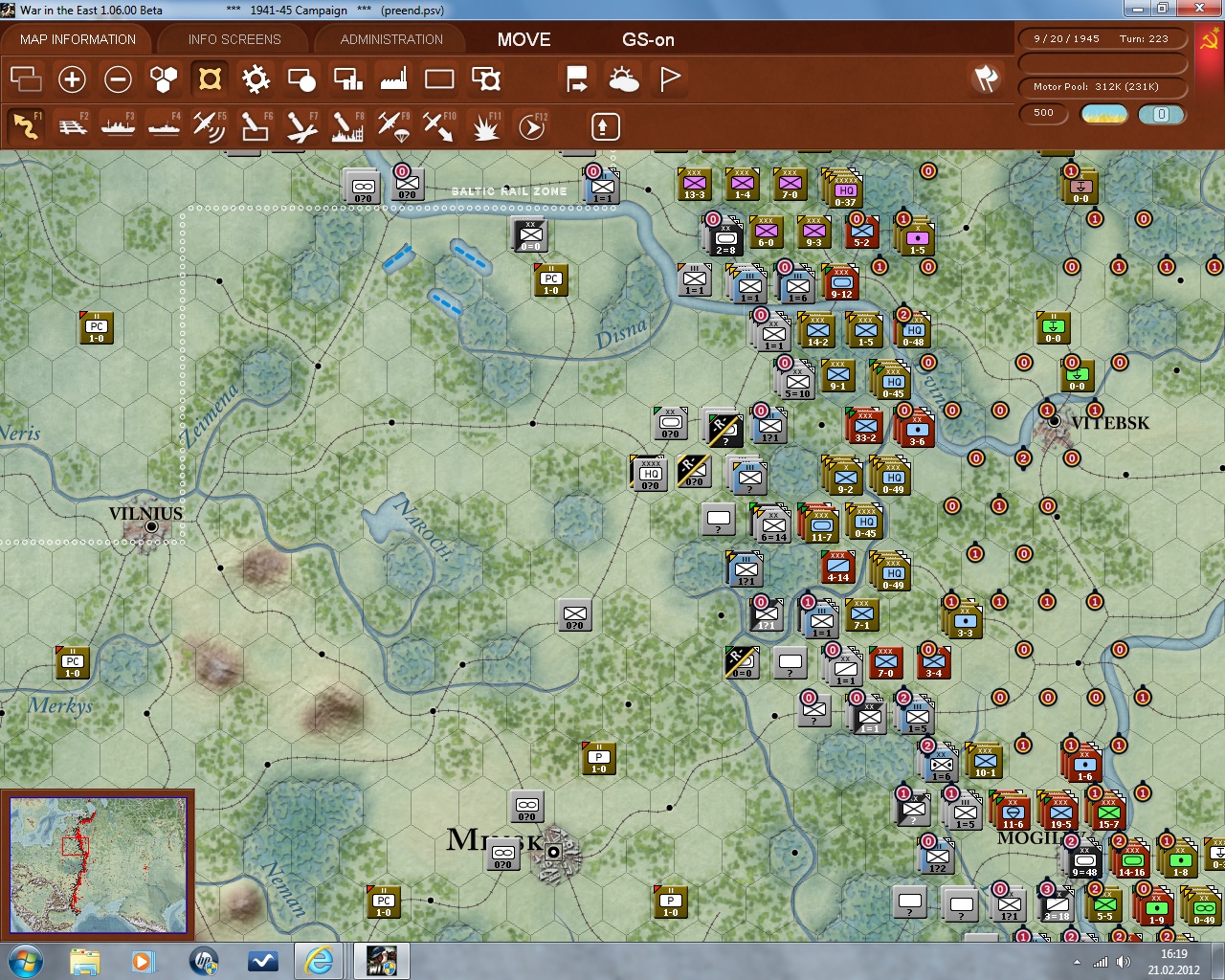Zoom out with the minus icon

[118, 78]
